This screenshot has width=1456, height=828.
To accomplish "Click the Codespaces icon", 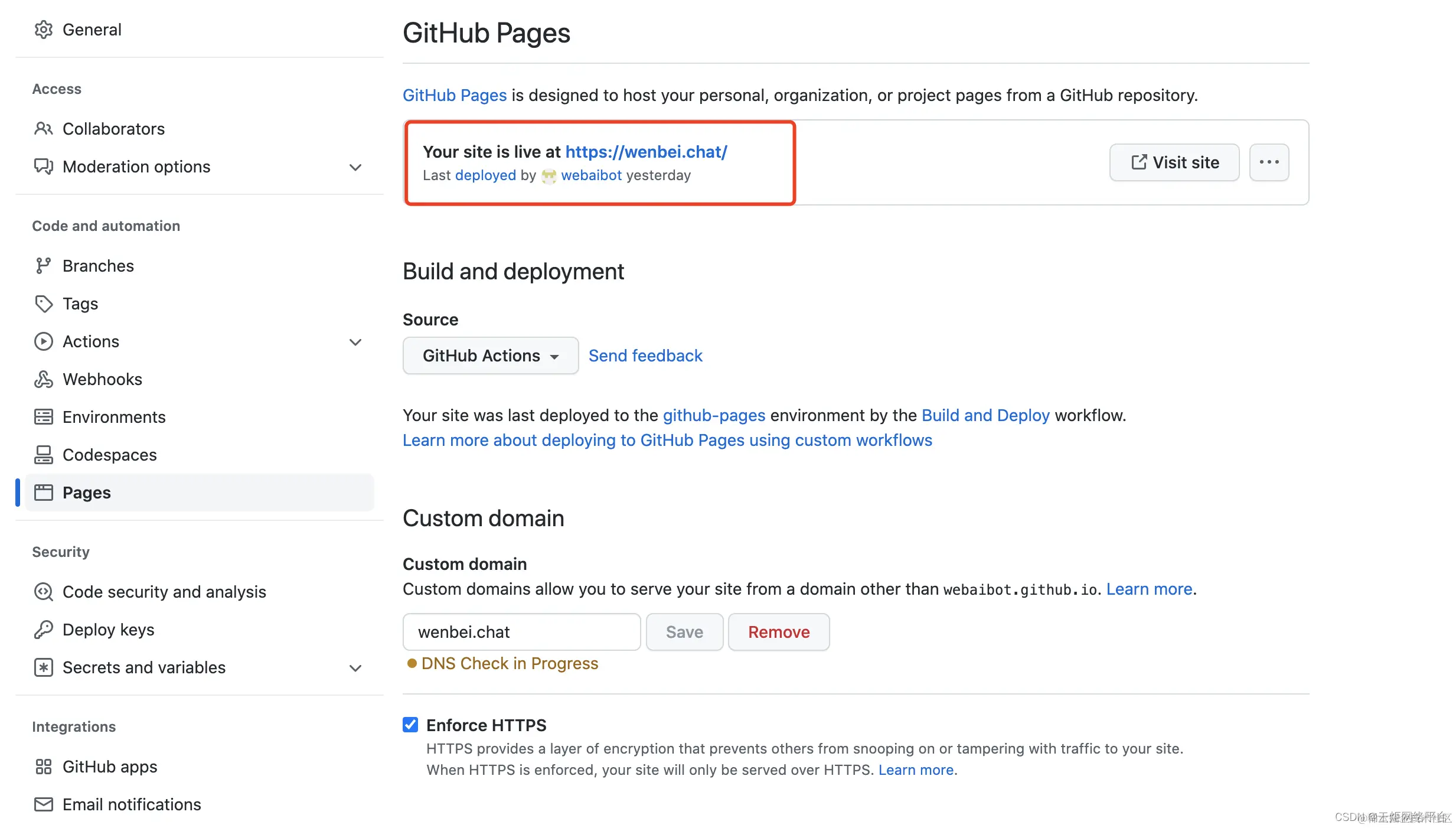I will (43, 455).
